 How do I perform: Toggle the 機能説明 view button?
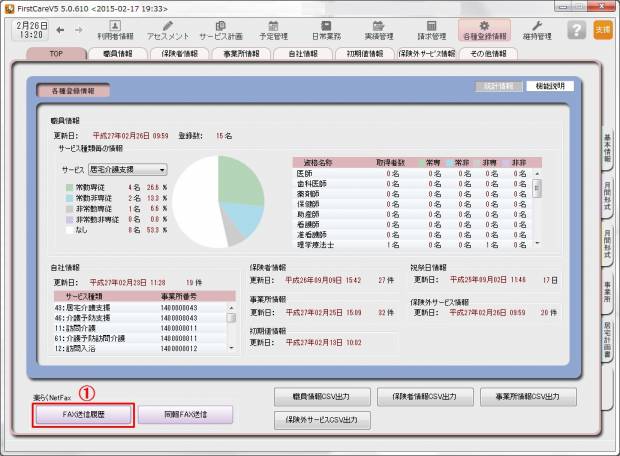click(550, 87)
